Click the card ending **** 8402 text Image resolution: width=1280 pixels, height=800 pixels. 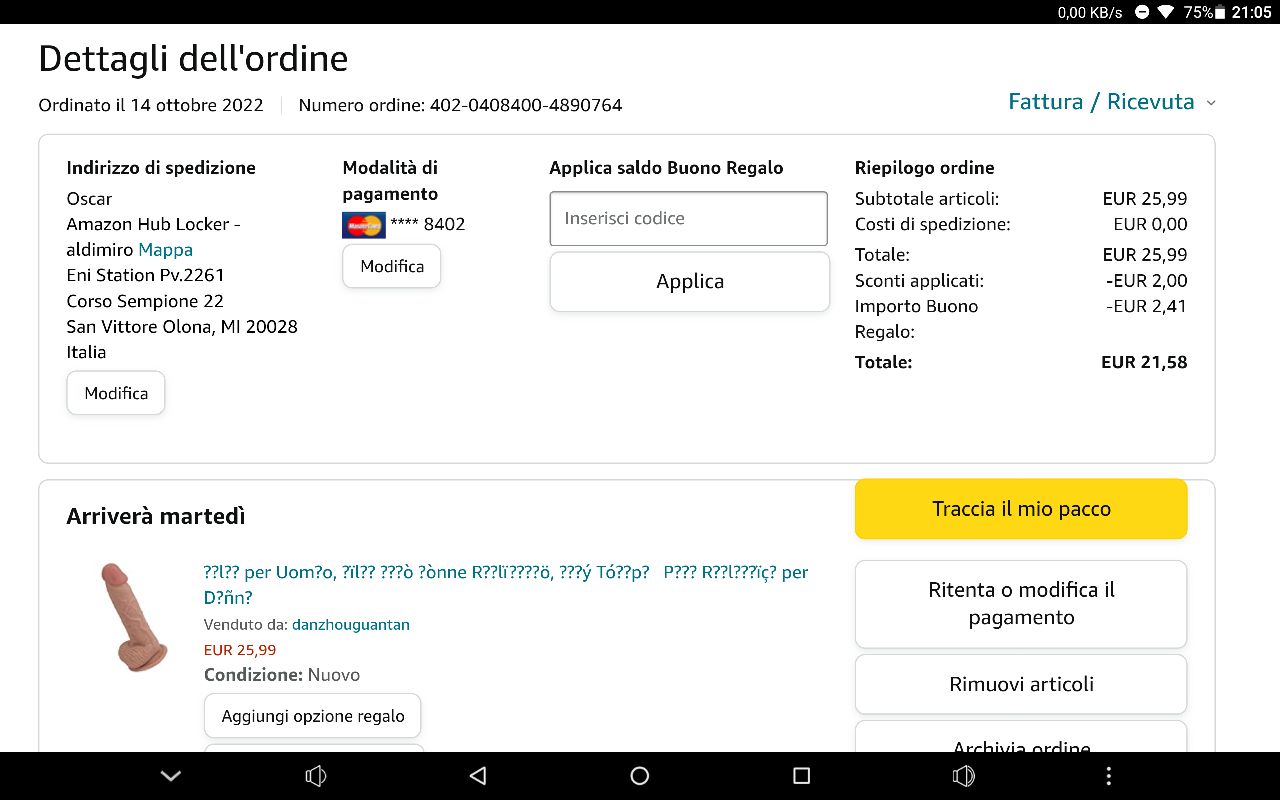428,224
